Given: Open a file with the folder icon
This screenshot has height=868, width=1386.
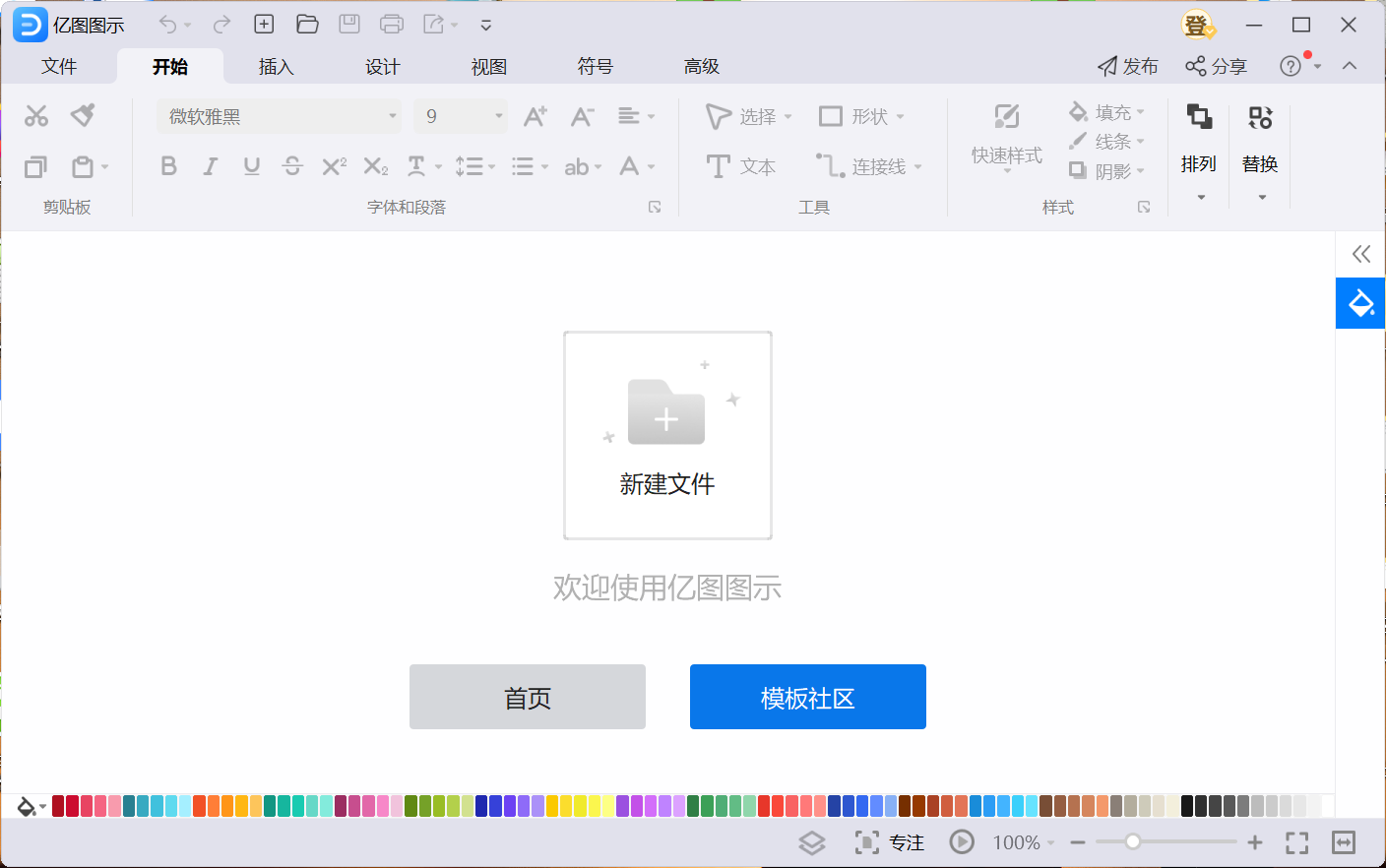Looking at the screenshot, I should (x=307, y=25).
